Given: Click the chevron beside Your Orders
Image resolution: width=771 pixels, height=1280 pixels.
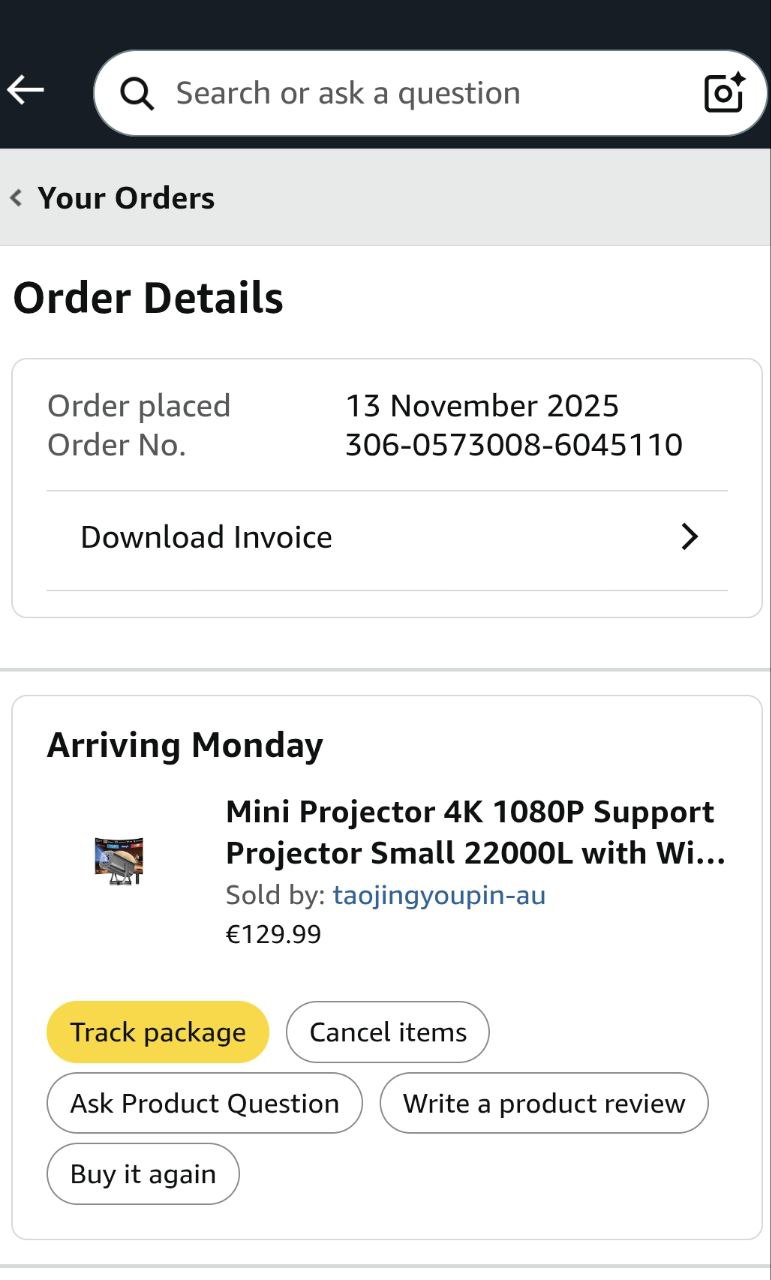Looking at the screenshot, I should point(16,198).
